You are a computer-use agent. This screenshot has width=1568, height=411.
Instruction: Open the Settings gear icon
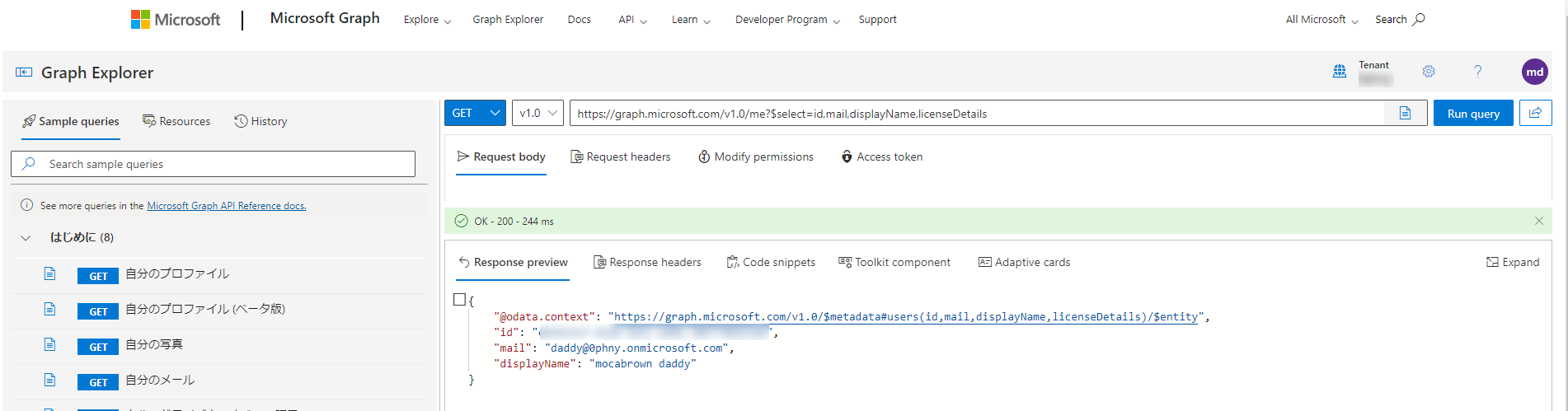(x=1429, y=72)
